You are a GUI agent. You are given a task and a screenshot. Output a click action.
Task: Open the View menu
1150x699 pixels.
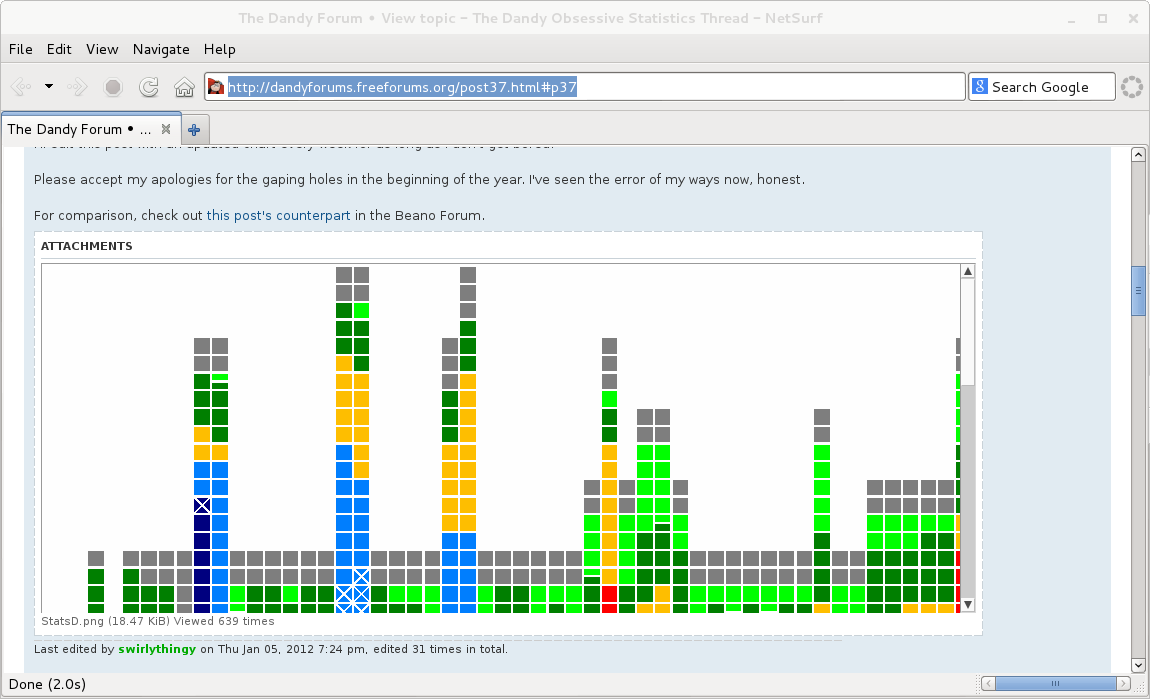(102, 49)
